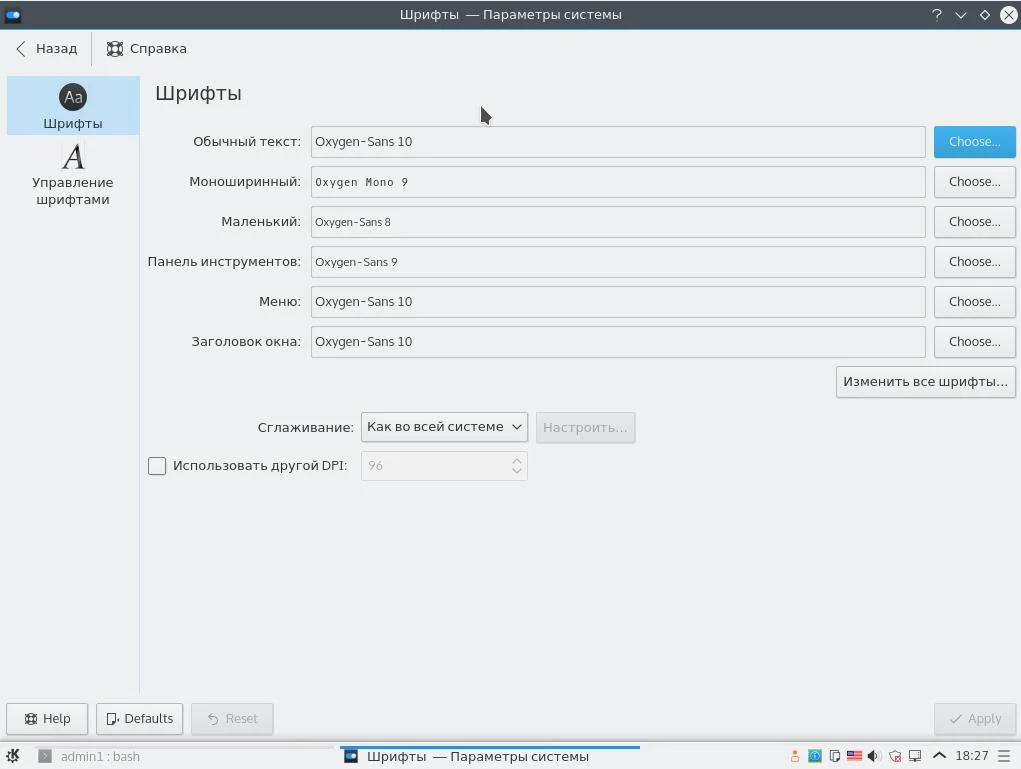This screenshot has height=769, width=1021.
Task: Increase DPI with the up arrow
Action: pyautogui.click(x=516, y=460)
